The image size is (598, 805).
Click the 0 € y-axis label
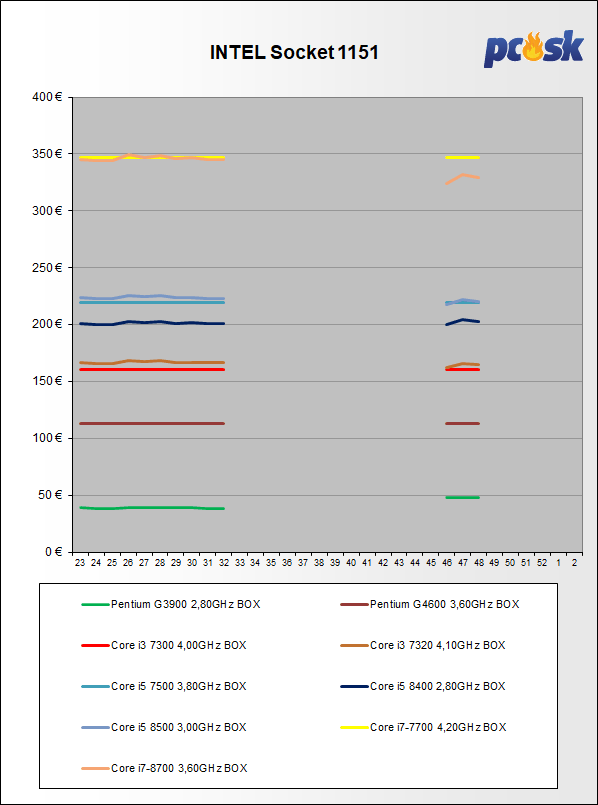click(54, 552)
